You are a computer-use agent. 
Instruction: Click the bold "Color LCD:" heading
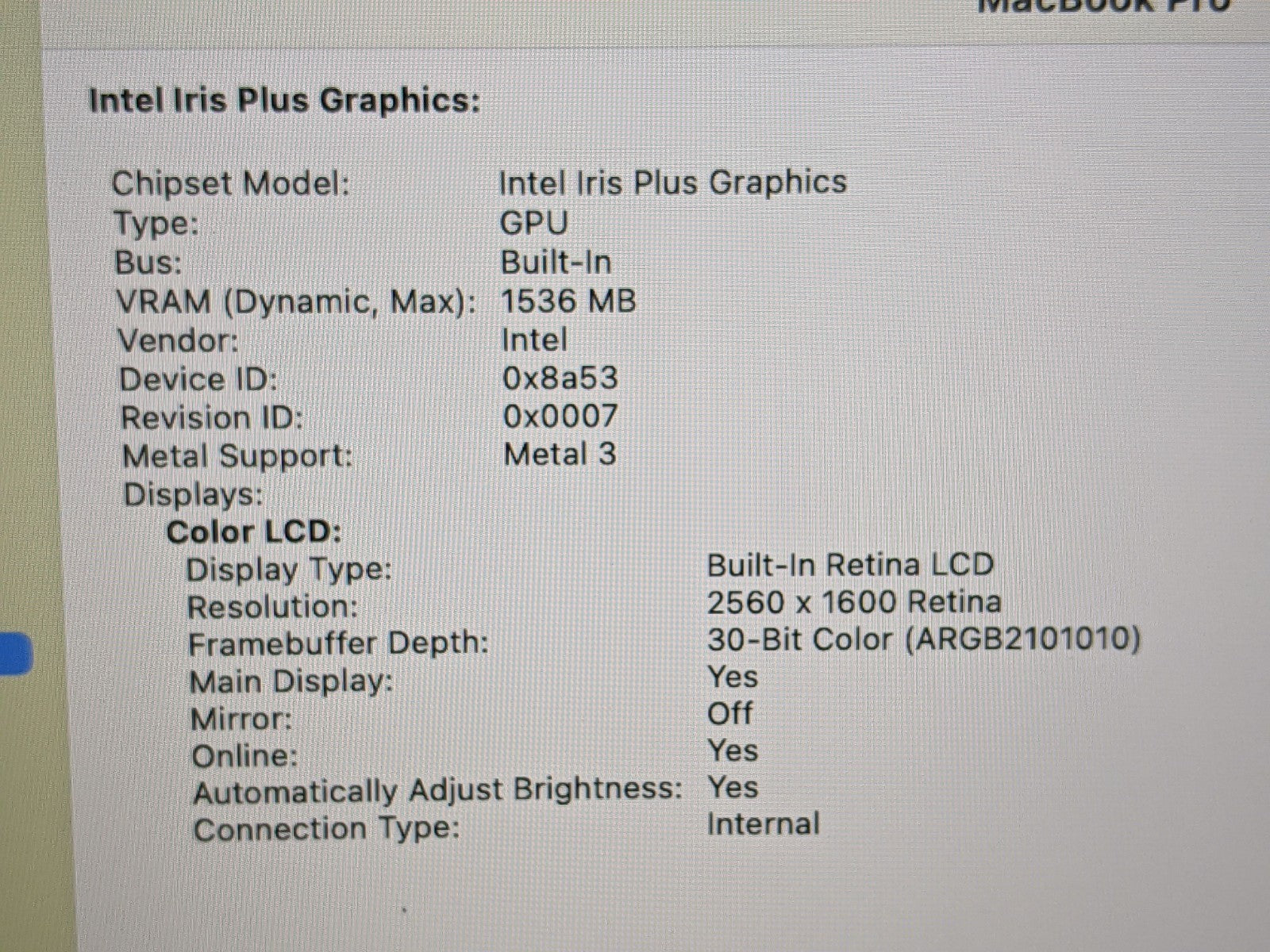(x=254, y=532)
